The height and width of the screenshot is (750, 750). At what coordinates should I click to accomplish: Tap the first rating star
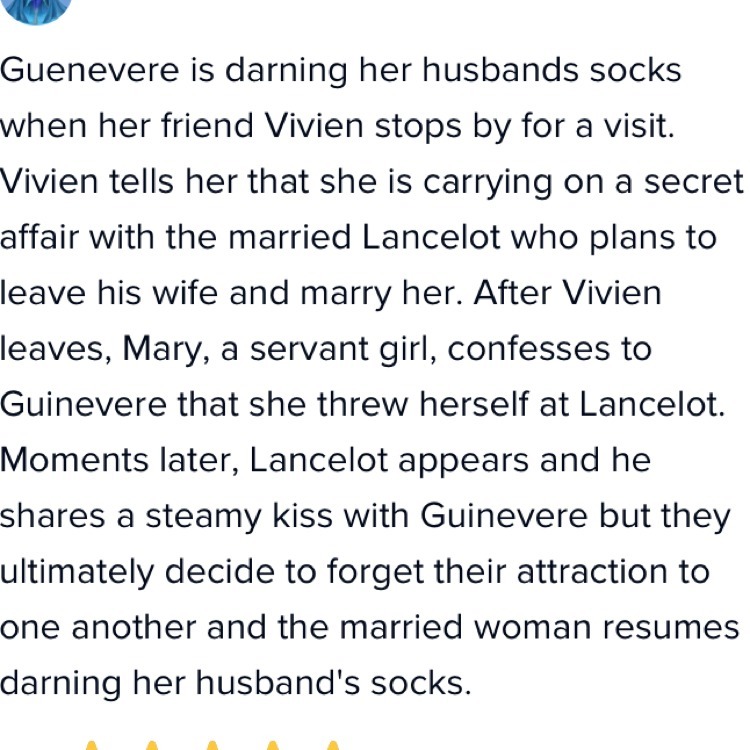(x=90, y=745)
